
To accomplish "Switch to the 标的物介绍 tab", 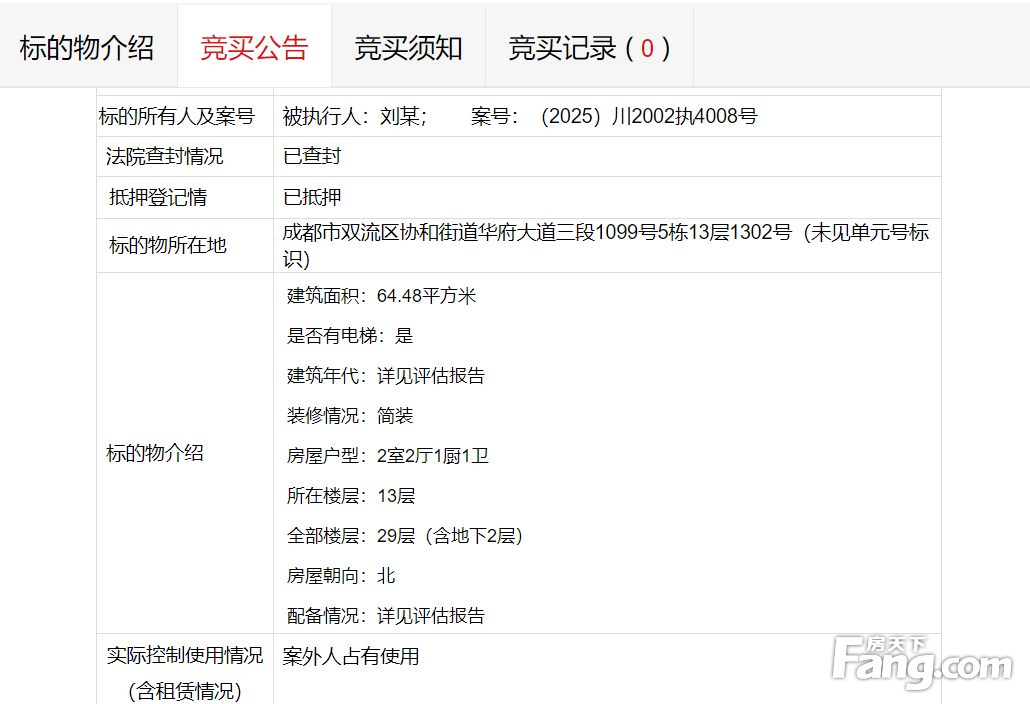I will (x=87, y=47).
